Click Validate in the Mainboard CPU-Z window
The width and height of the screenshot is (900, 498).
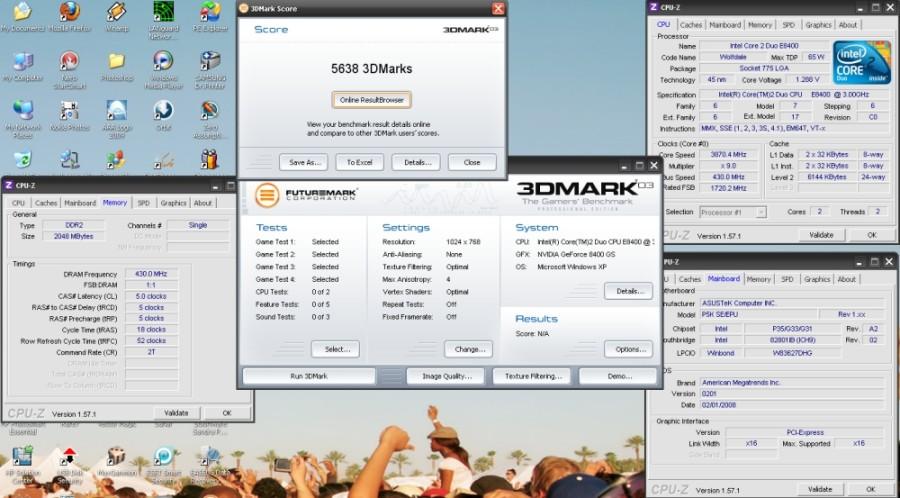pyautogui.click(x=820, y=489)
